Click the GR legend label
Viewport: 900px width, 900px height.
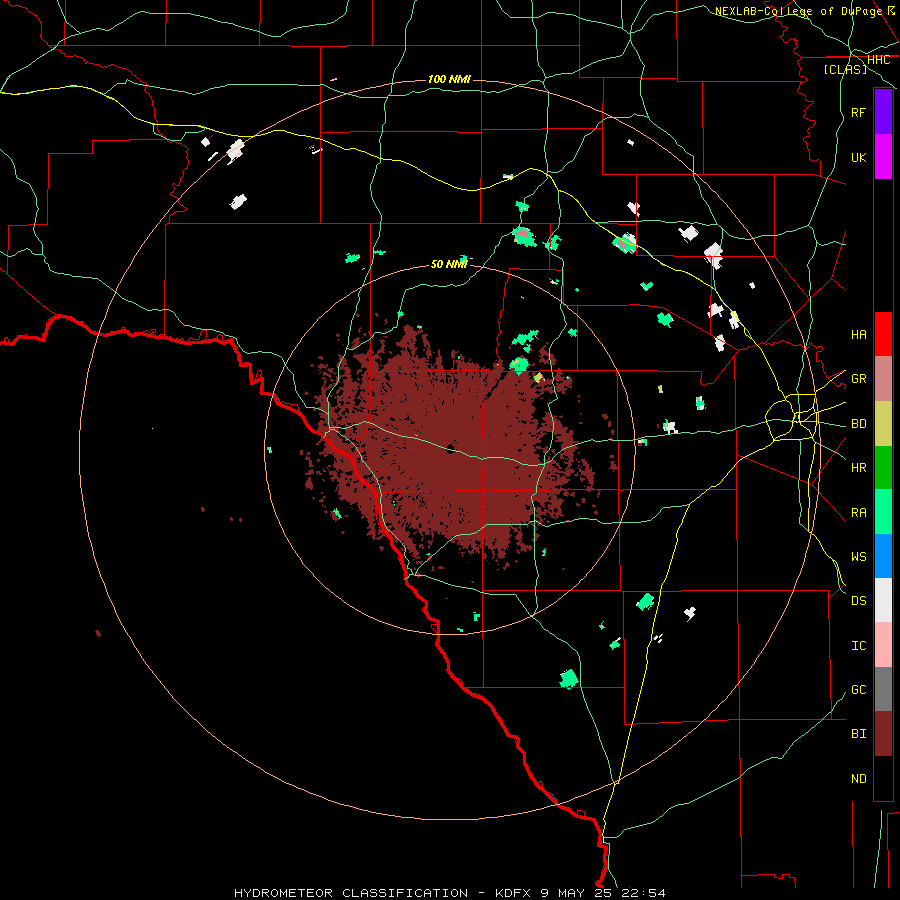[859, 379]
